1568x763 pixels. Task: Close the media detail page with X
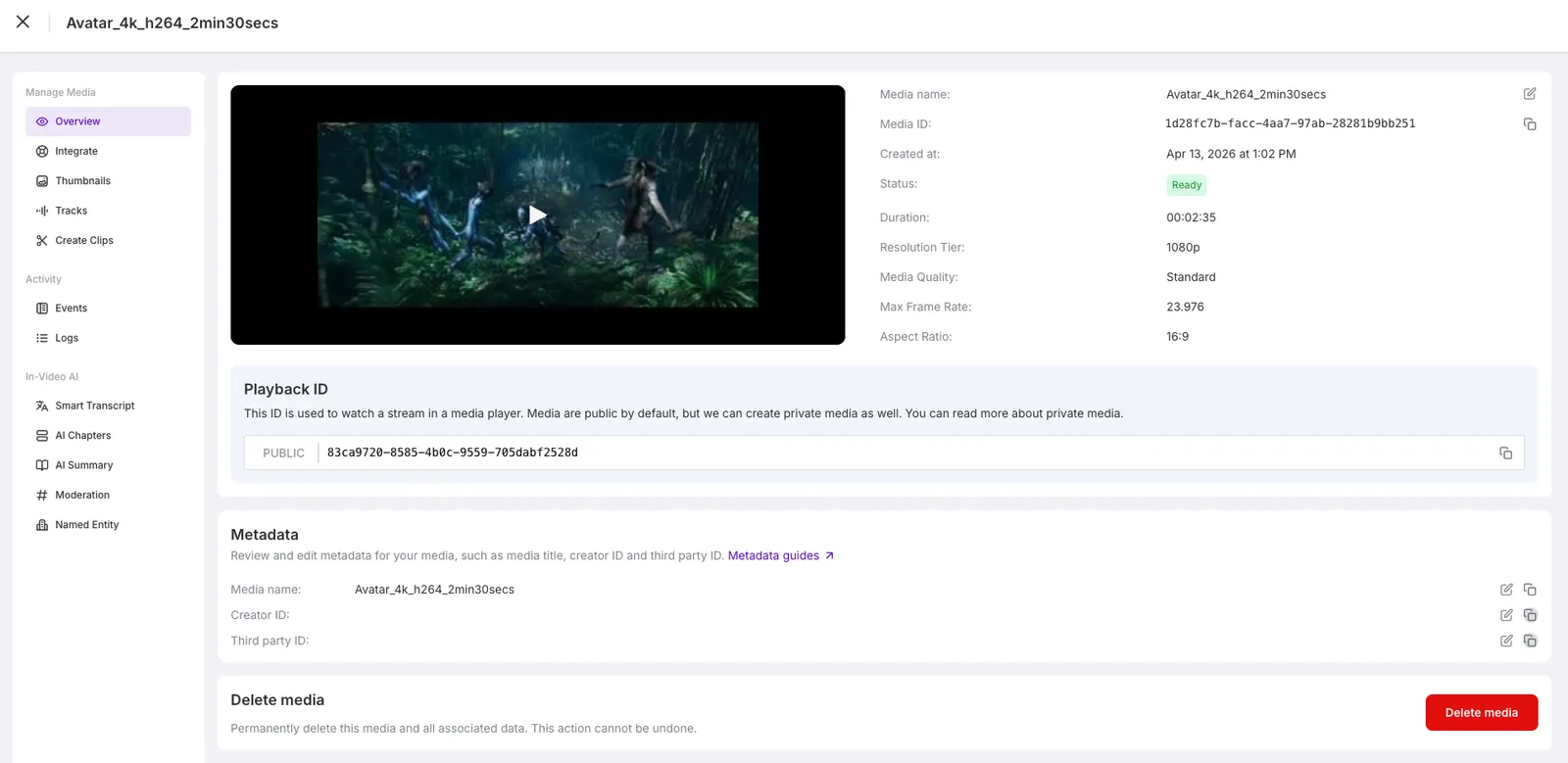23,22
